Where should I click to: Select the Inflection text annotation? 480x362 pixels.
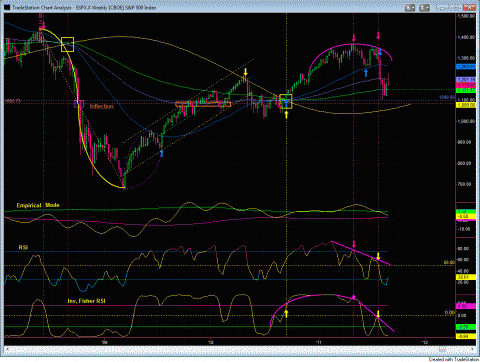pyautogui.click(x=102, y=107)
